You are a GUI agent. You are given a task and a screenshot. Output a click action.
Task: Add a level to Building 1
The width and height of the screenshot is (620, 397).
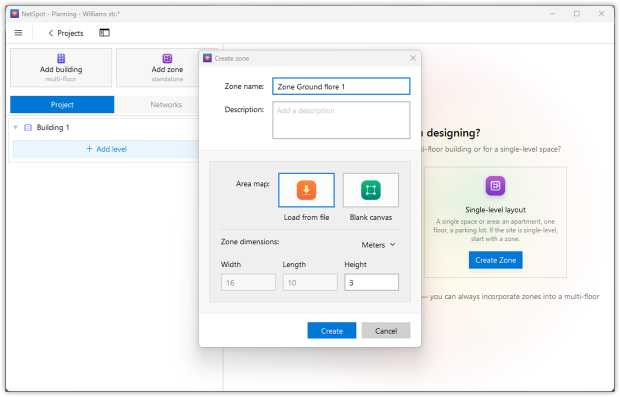106,149
